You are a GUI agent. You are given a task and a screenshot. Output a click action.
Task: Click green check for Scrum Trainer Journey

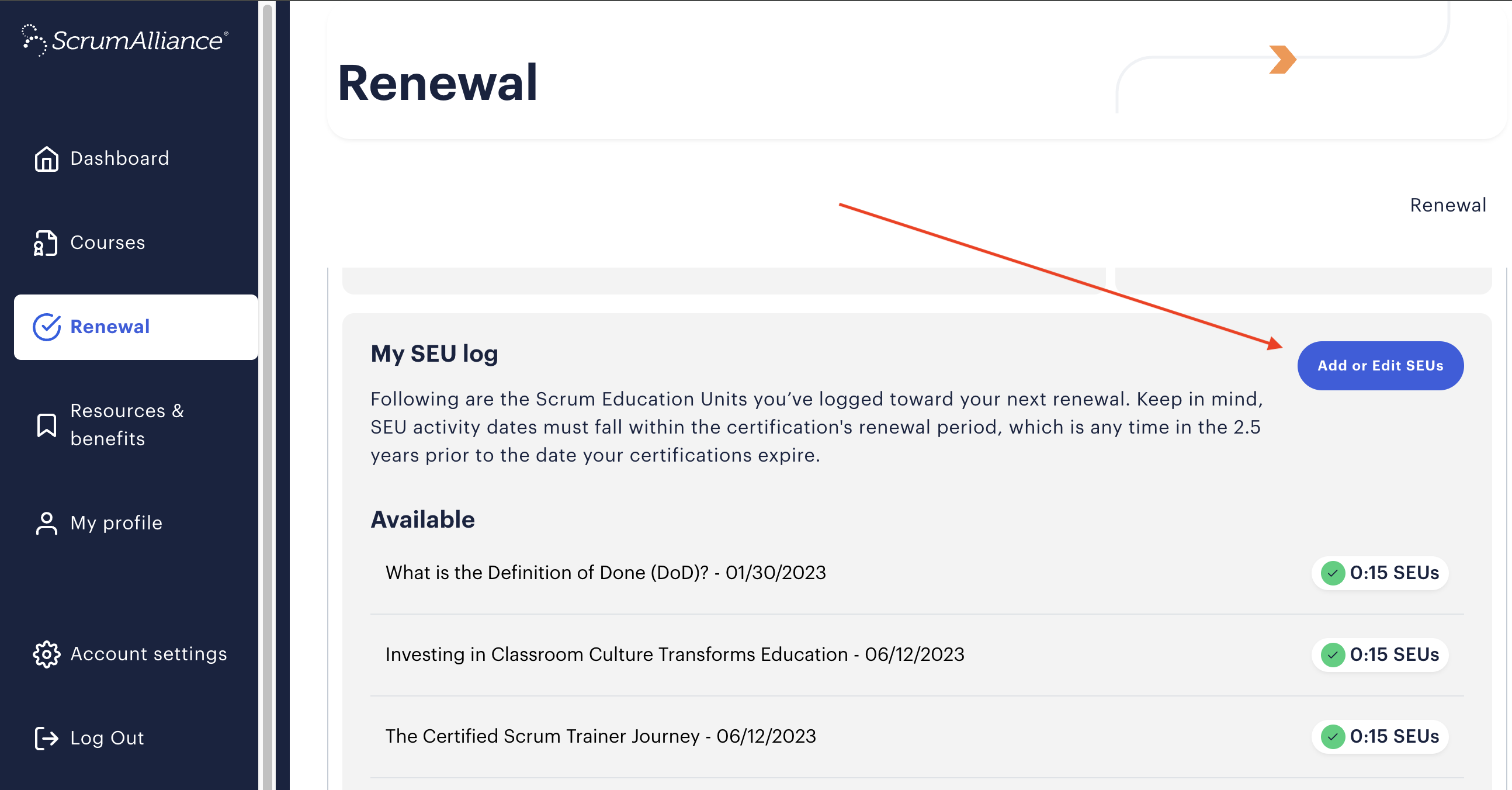[x=1333, y=736]
